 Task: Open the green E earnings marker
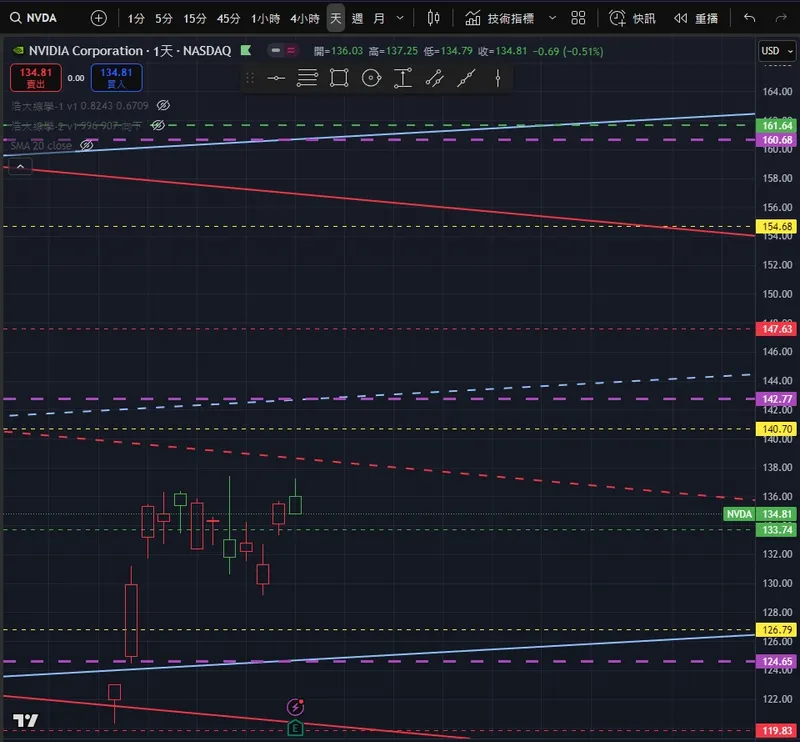(x=295, y=728)
